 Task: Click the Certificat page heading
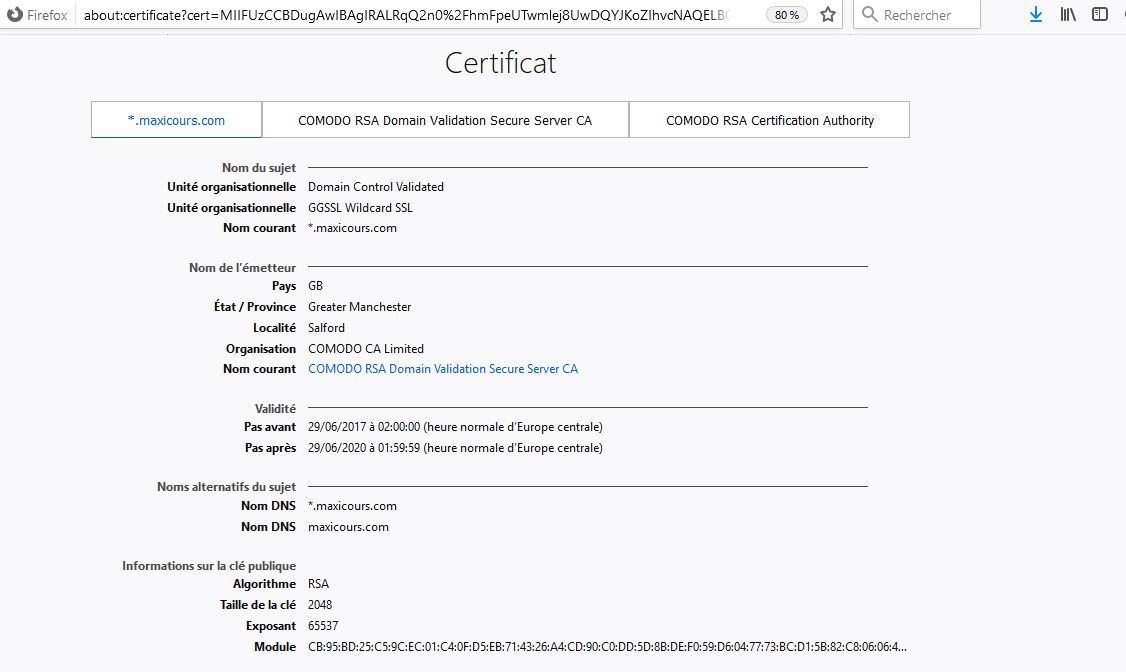(x=501, y=63)
